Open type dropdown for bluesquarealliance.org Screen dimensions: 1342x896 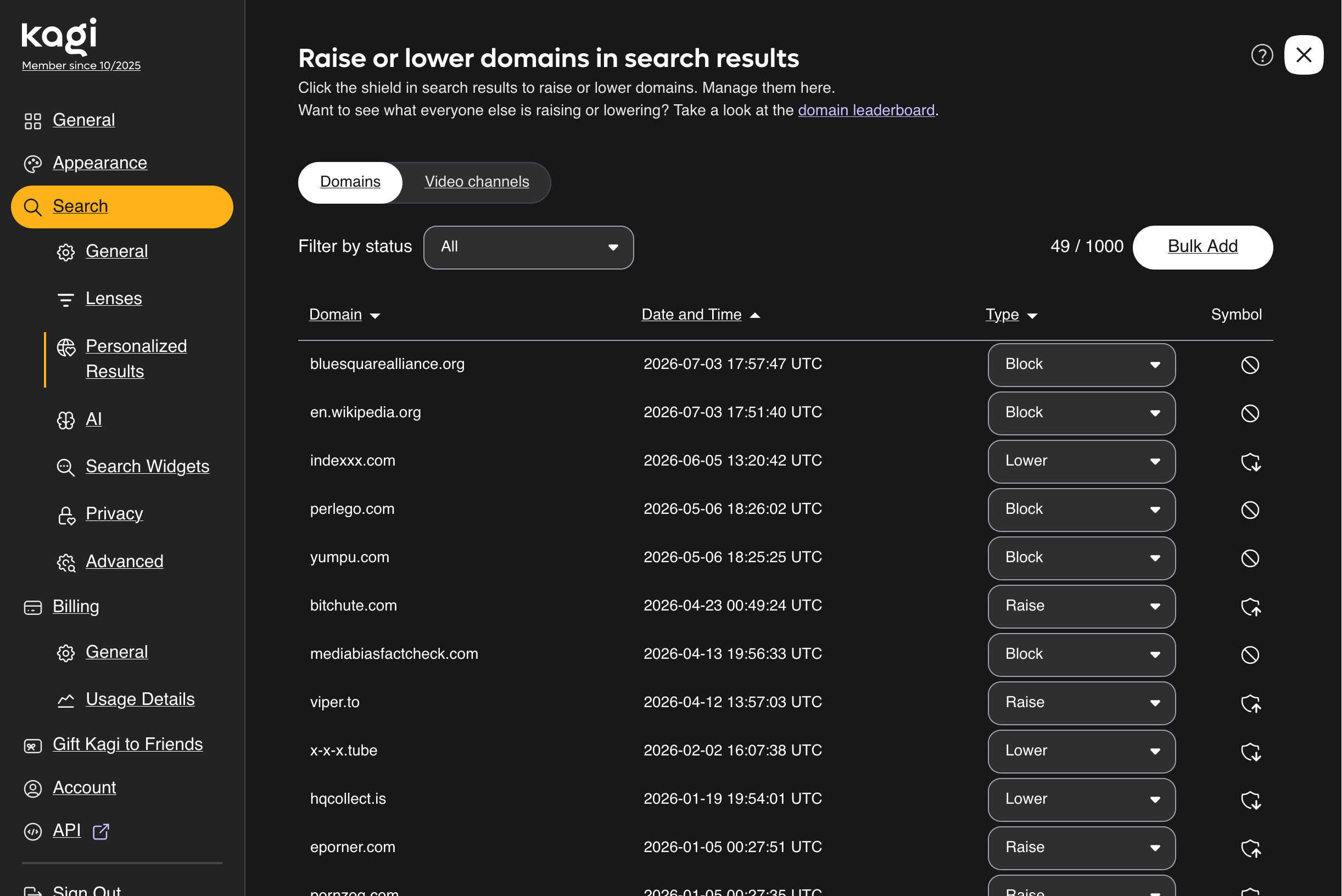click(1081, 365)
